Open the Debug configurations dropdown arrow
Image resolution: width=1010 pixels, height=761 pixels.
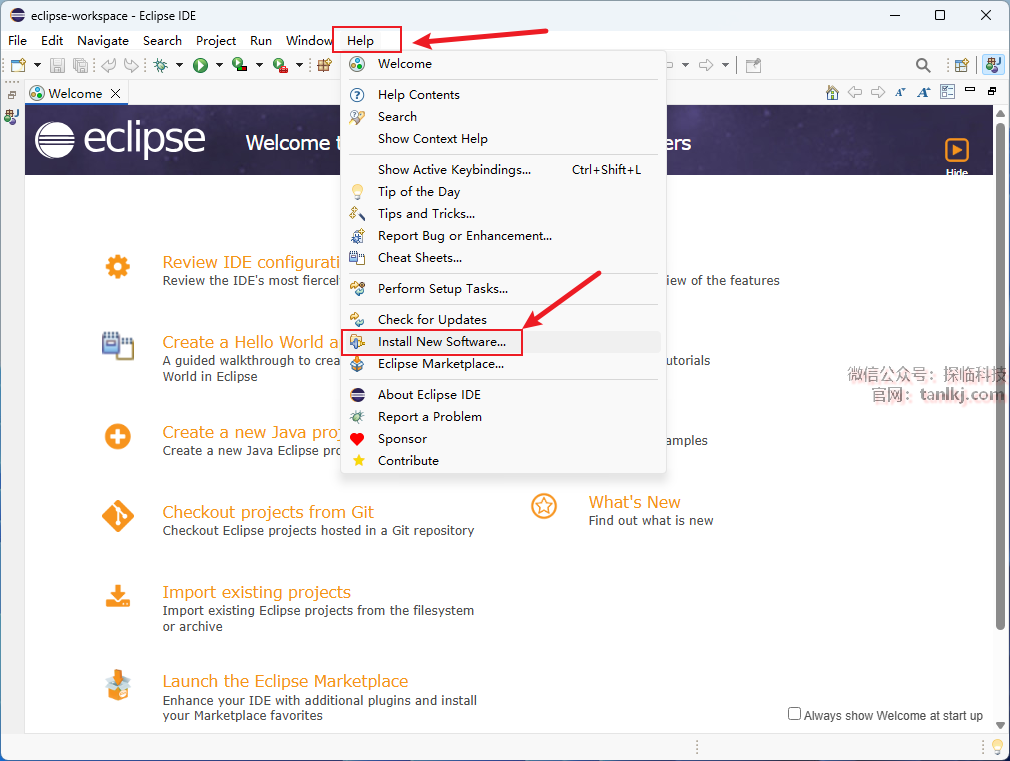point(179,65)
